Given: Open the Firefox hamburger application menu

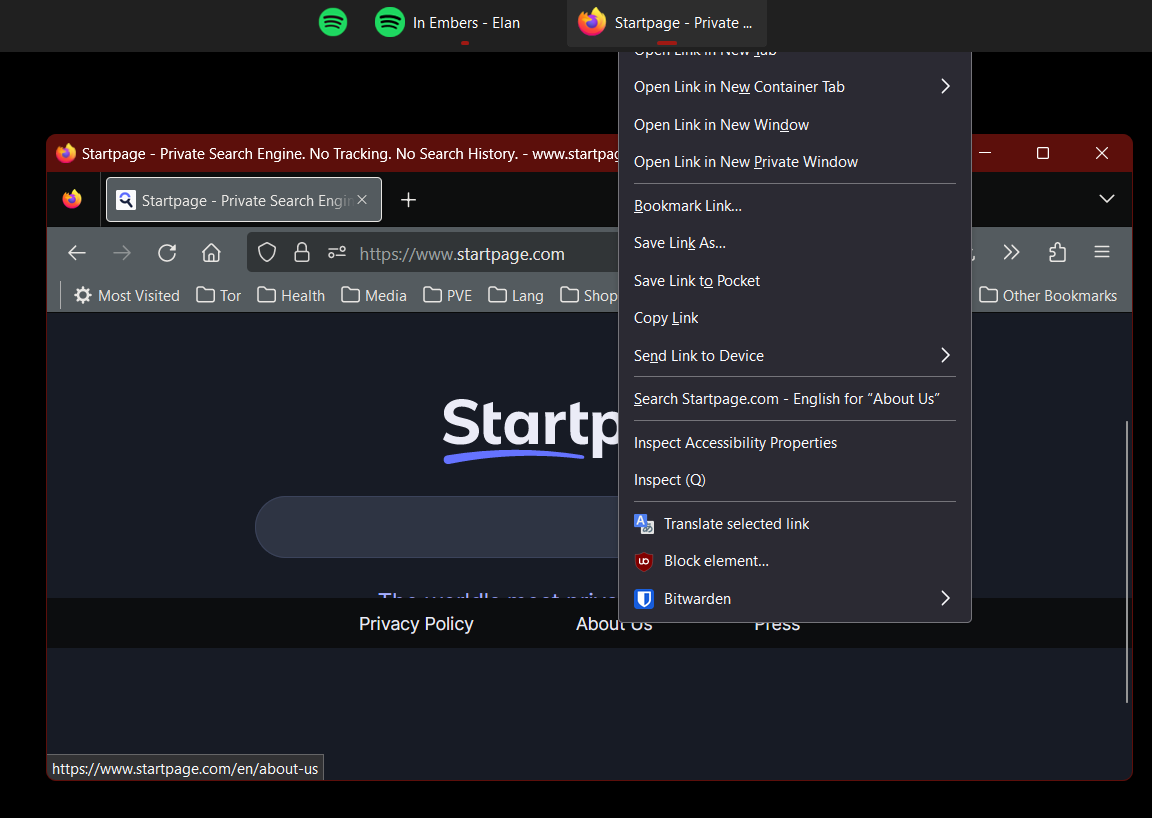Looking at the screenshot, I should 1102,253.
